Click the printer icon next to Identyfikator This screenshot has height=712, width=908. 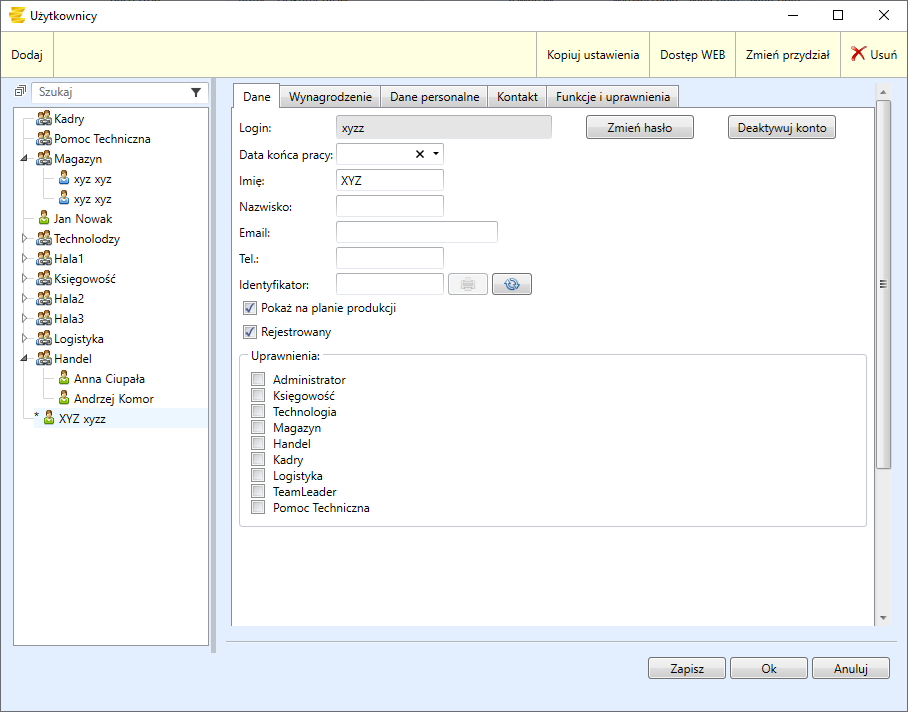coord(468,284)
